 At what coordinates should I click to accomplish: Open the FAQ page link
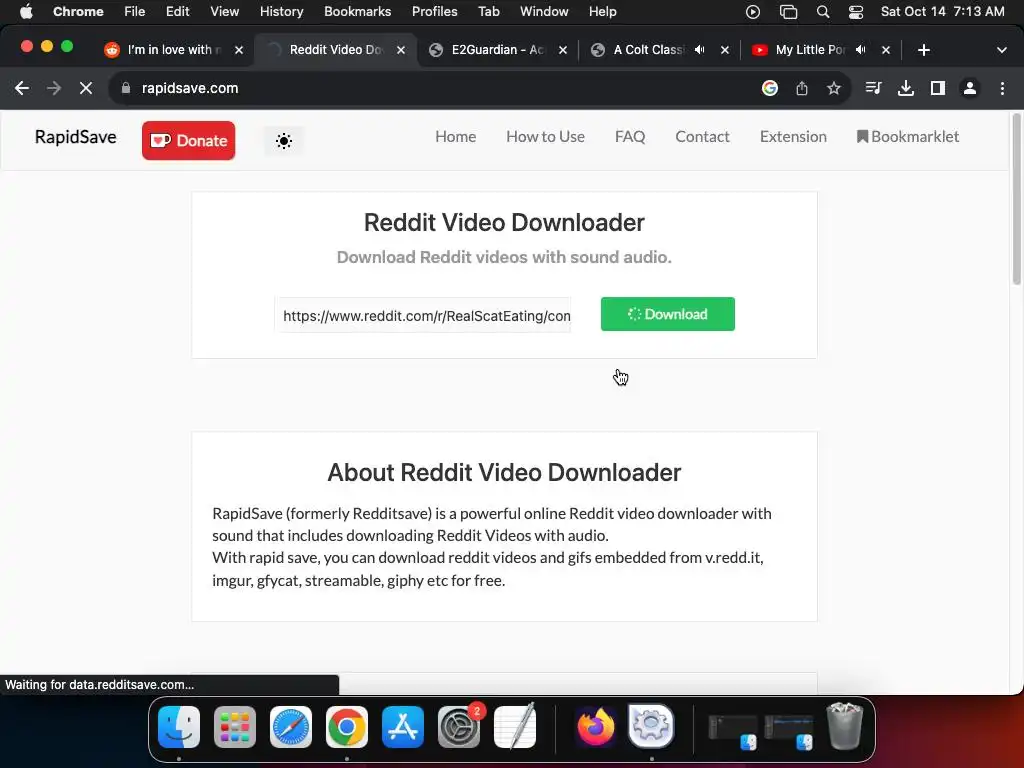[x=630, y=136]
